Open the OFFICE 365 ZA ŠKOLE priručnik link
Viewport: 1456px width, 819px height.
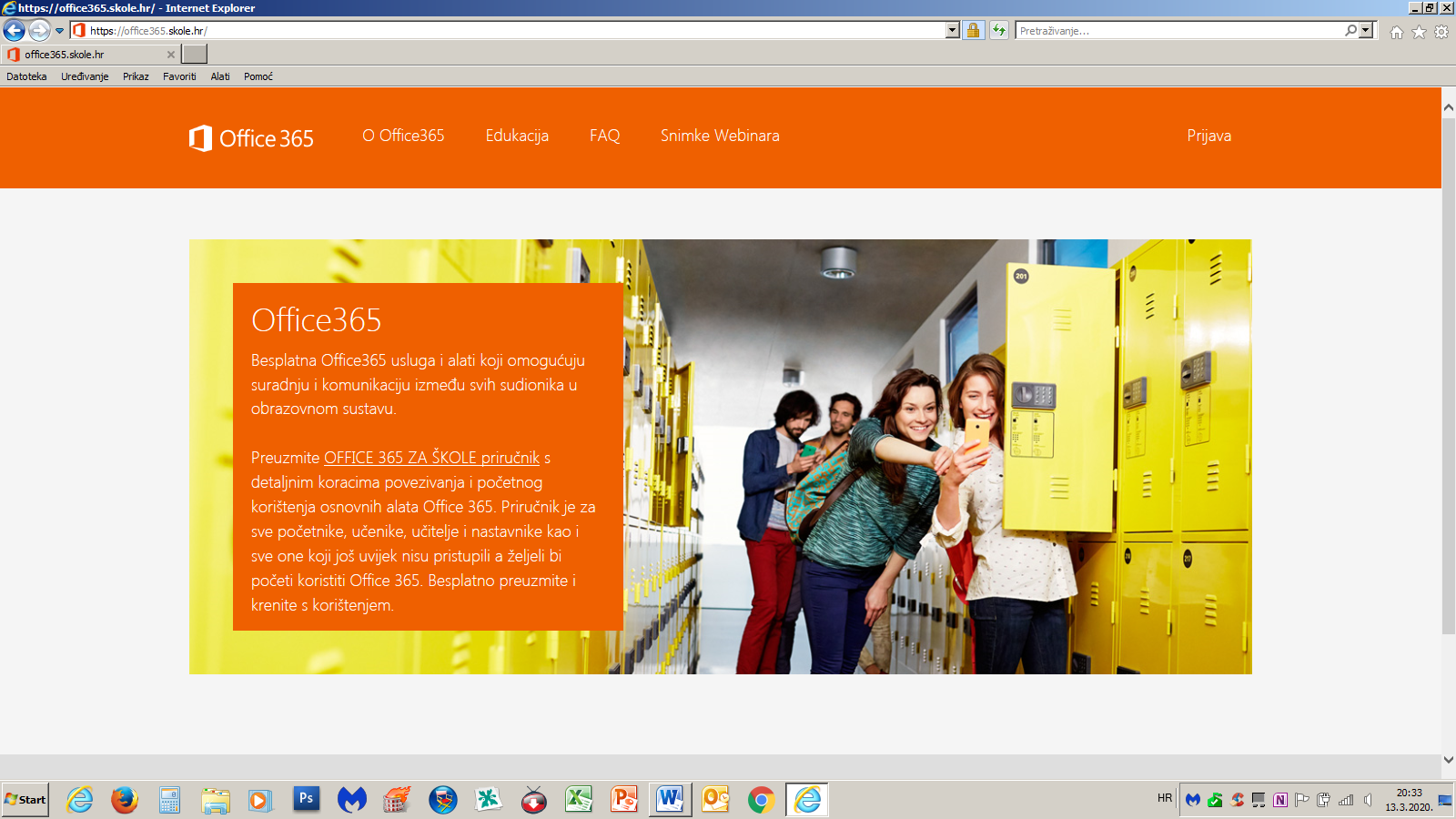pos(431,458)
